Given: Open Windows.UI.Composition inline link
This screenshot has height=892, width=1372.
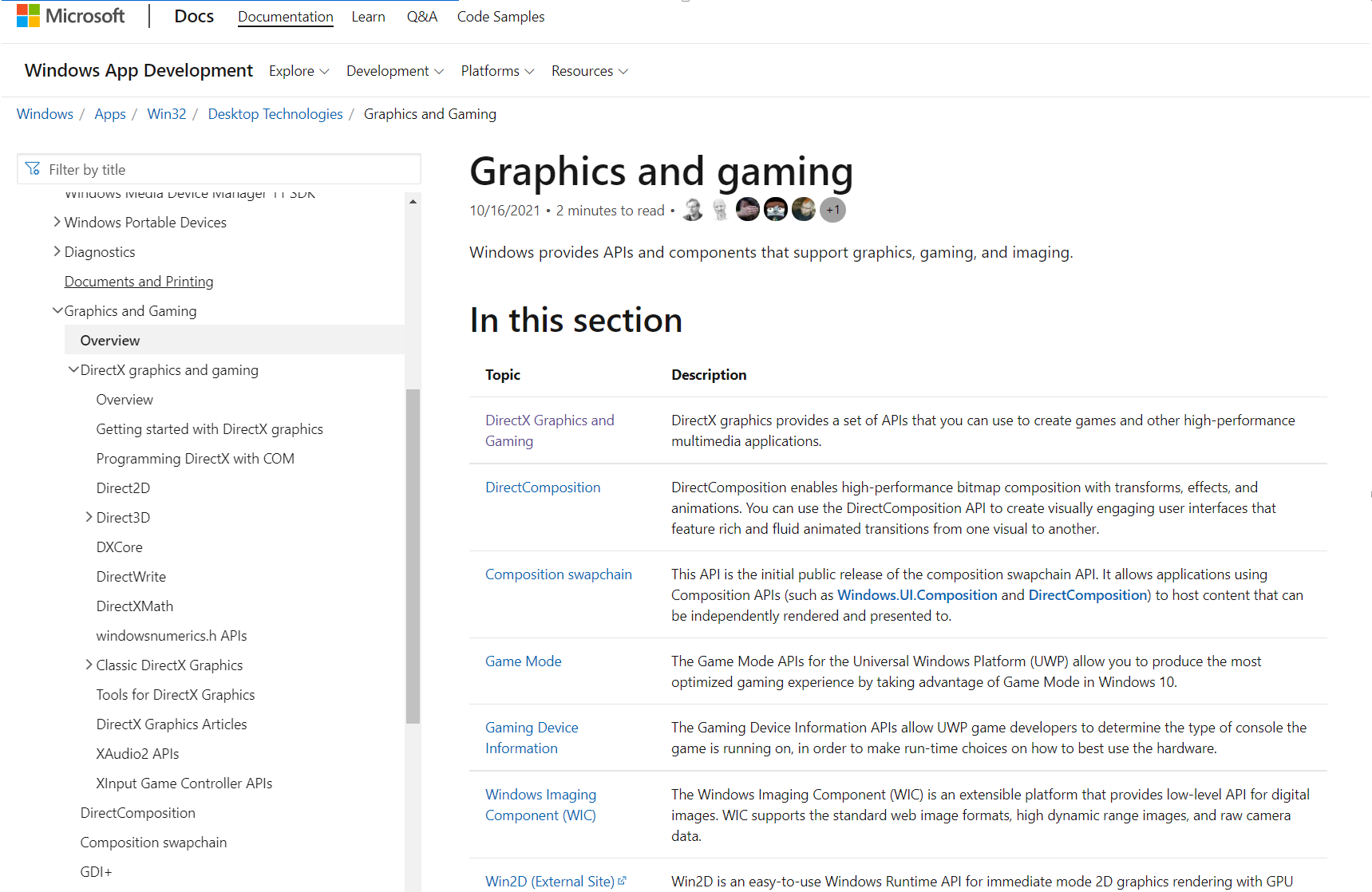Looking at the screenshot, I should point(917,595).
